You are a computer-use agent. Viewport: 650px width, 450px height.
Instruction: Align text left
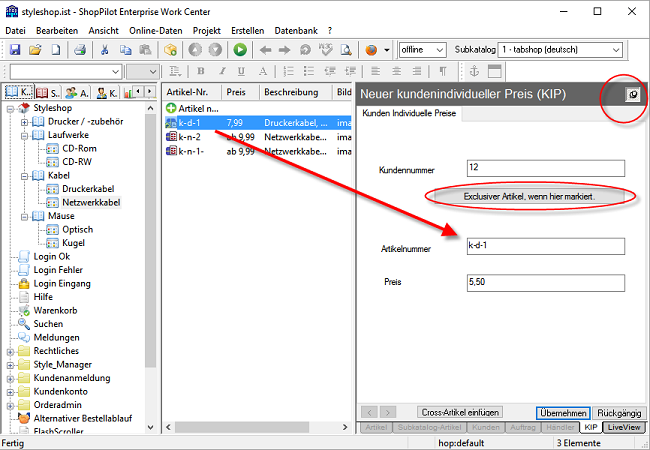376,71
